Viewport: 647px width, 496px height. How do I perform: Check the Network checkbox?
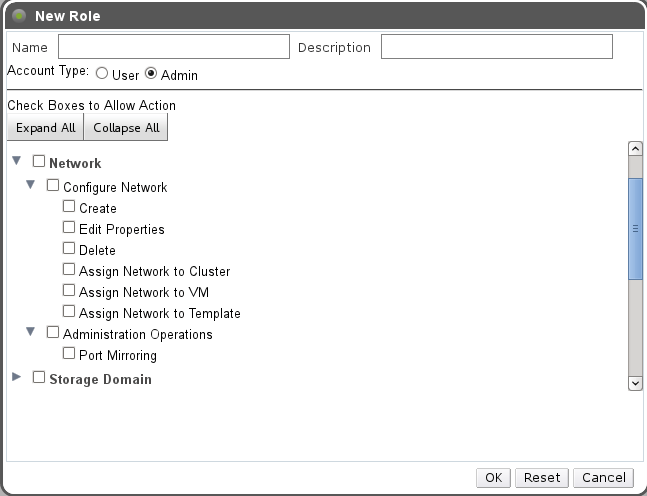click(x=39, y=161)
